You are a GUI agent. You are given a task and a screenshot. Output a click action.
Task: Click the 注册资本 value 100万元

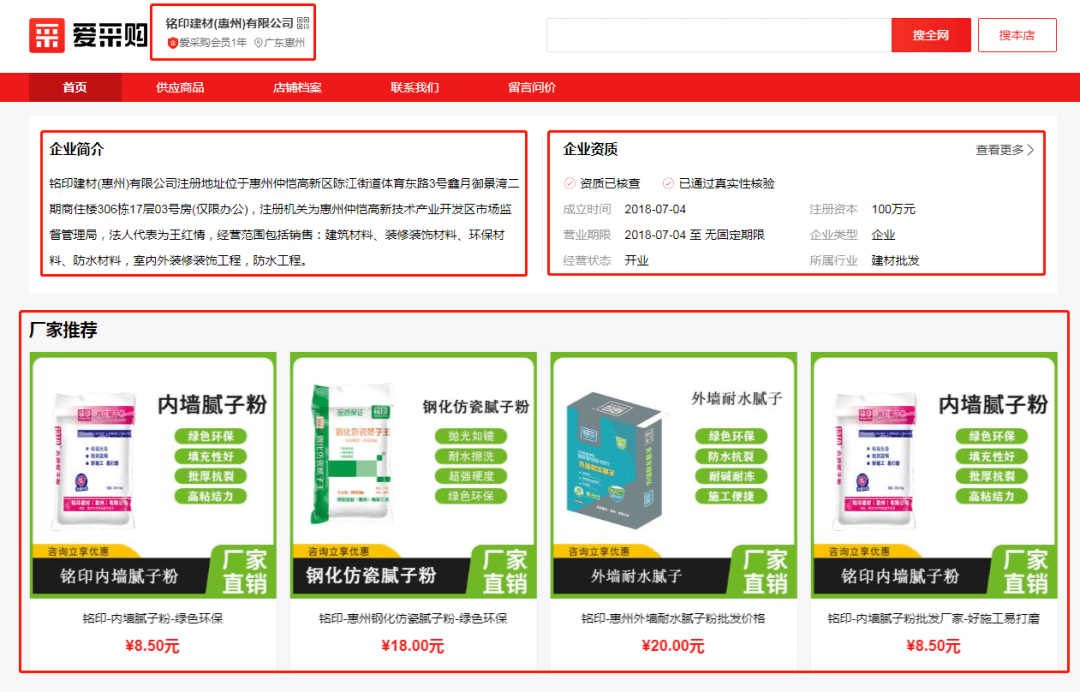893,209
